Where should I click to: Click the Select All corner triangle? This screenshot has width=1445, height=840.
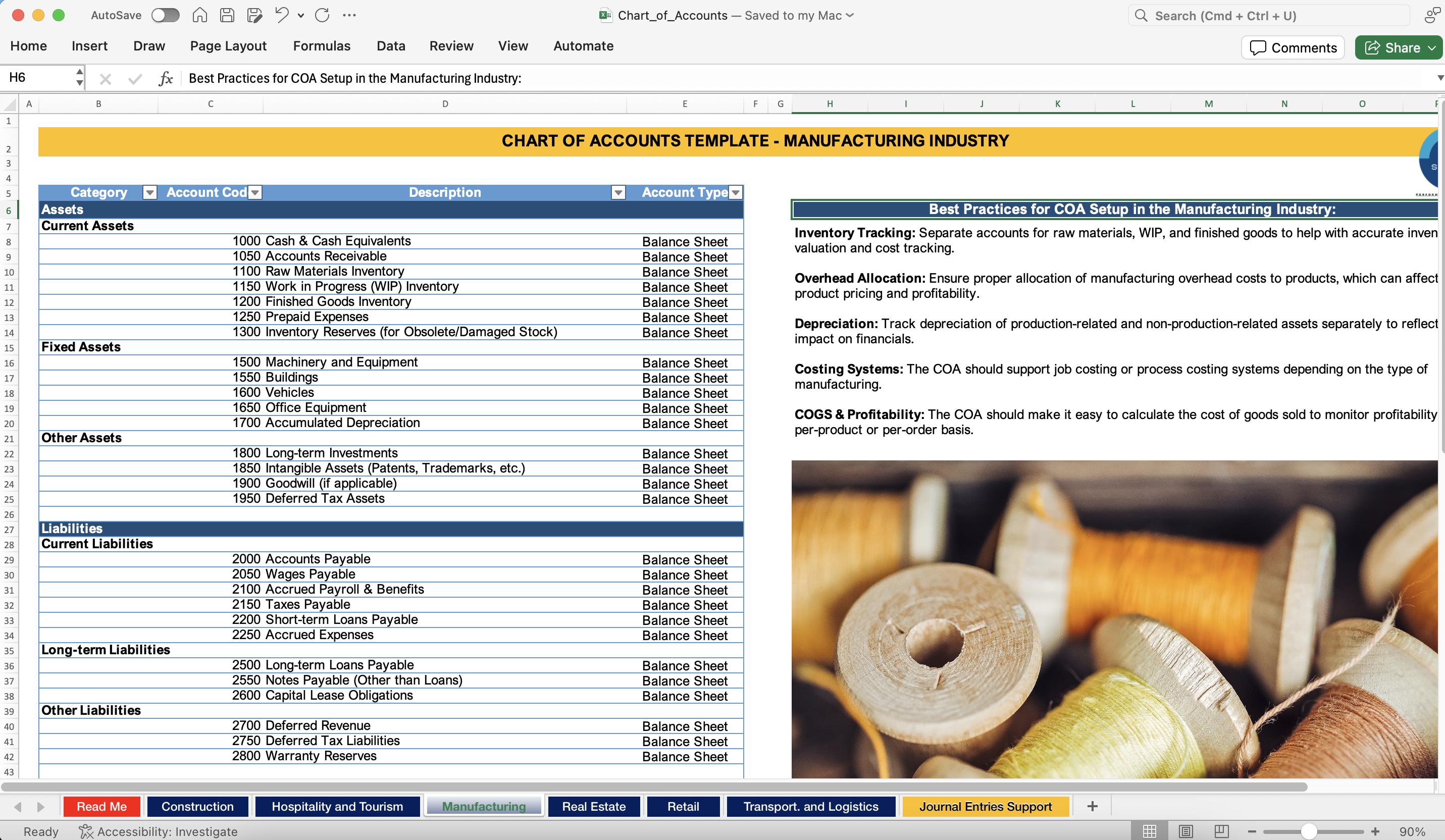point(10,104)
